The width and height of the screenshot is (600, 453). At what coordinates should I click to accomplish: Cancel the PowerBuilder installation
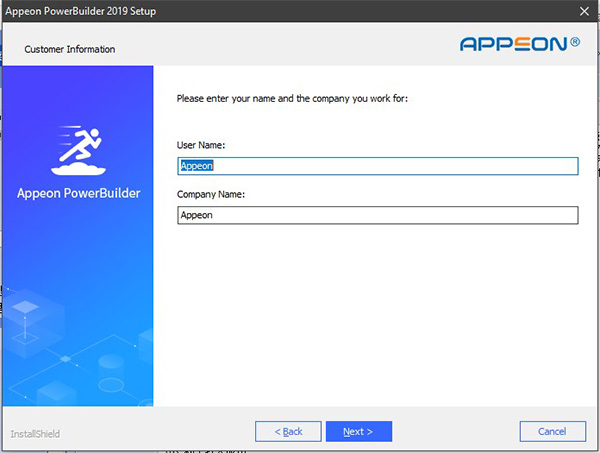[x=553, y=431]
